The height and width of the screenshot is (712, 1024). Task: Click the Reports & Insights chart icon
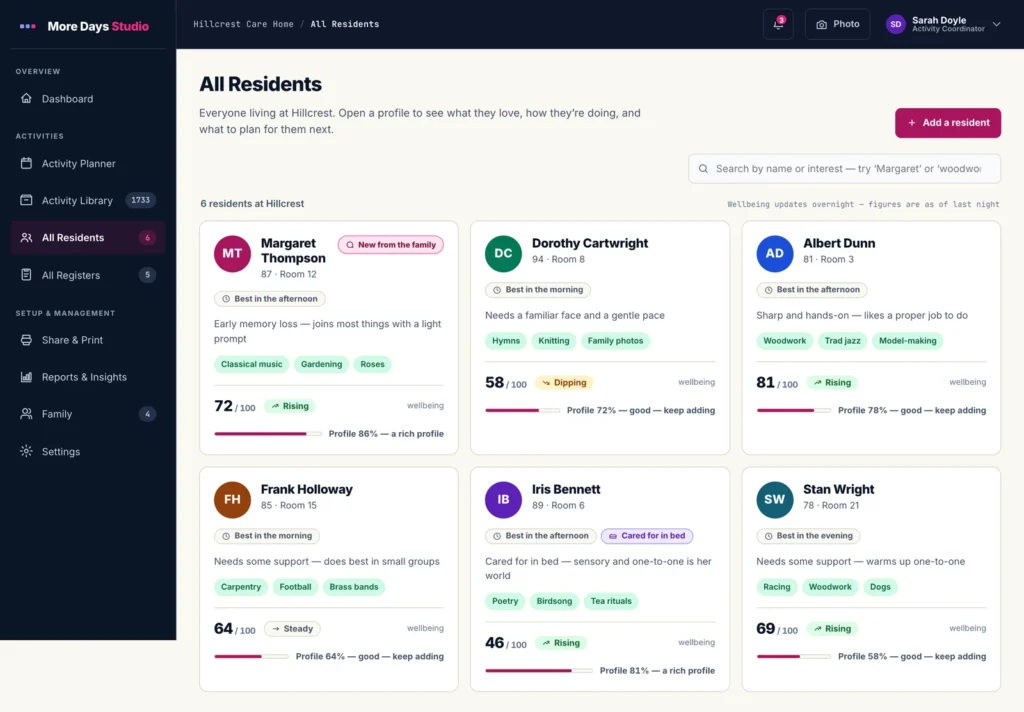click(x=26, y=377)
